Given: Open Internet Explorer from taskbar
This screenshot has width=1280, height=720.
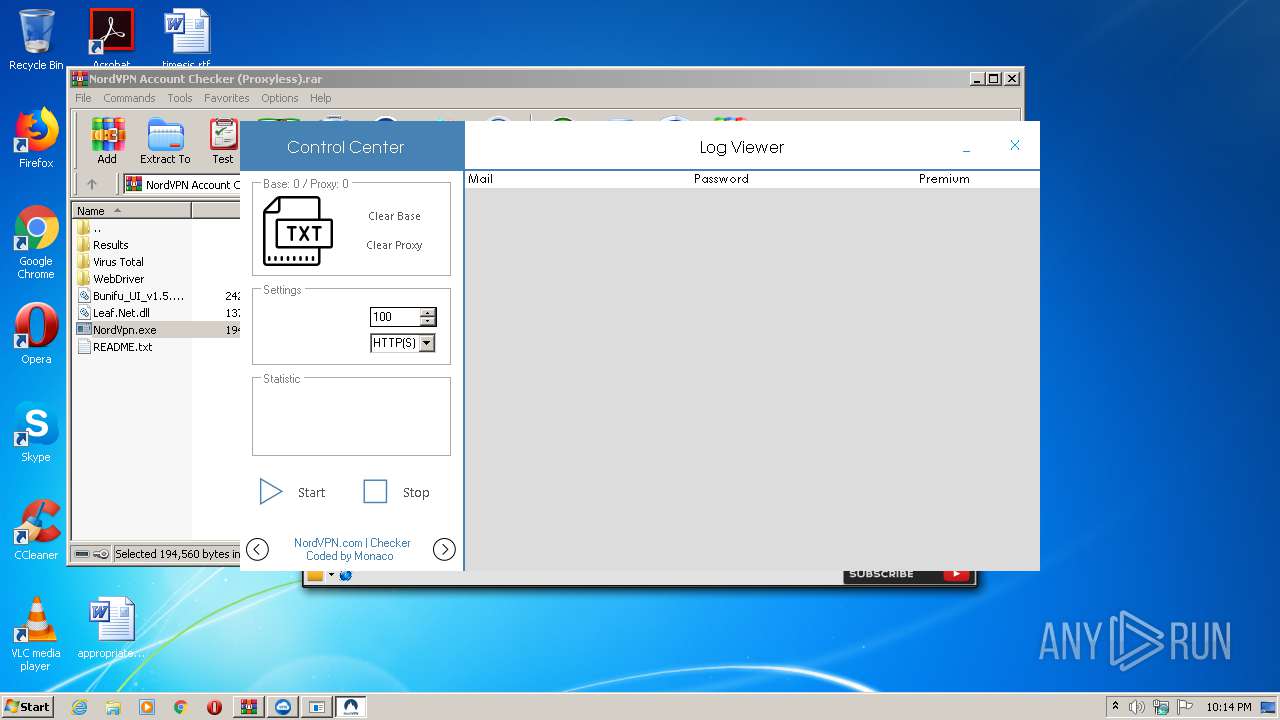Looking at the screenshot, I should pos(79,707).
